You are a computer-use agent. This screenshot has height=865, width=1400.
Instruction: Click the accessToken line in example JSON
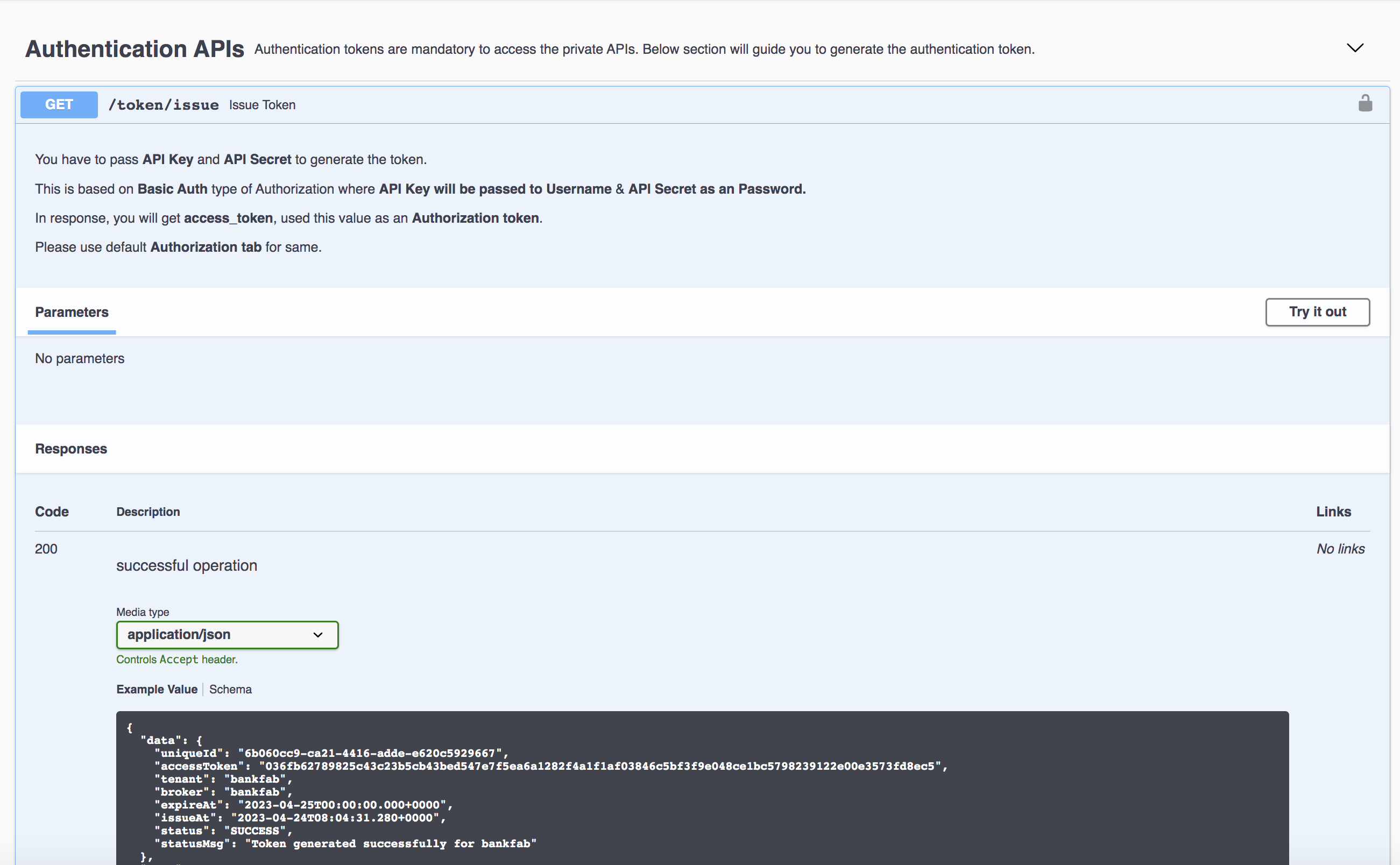[549, 766]
